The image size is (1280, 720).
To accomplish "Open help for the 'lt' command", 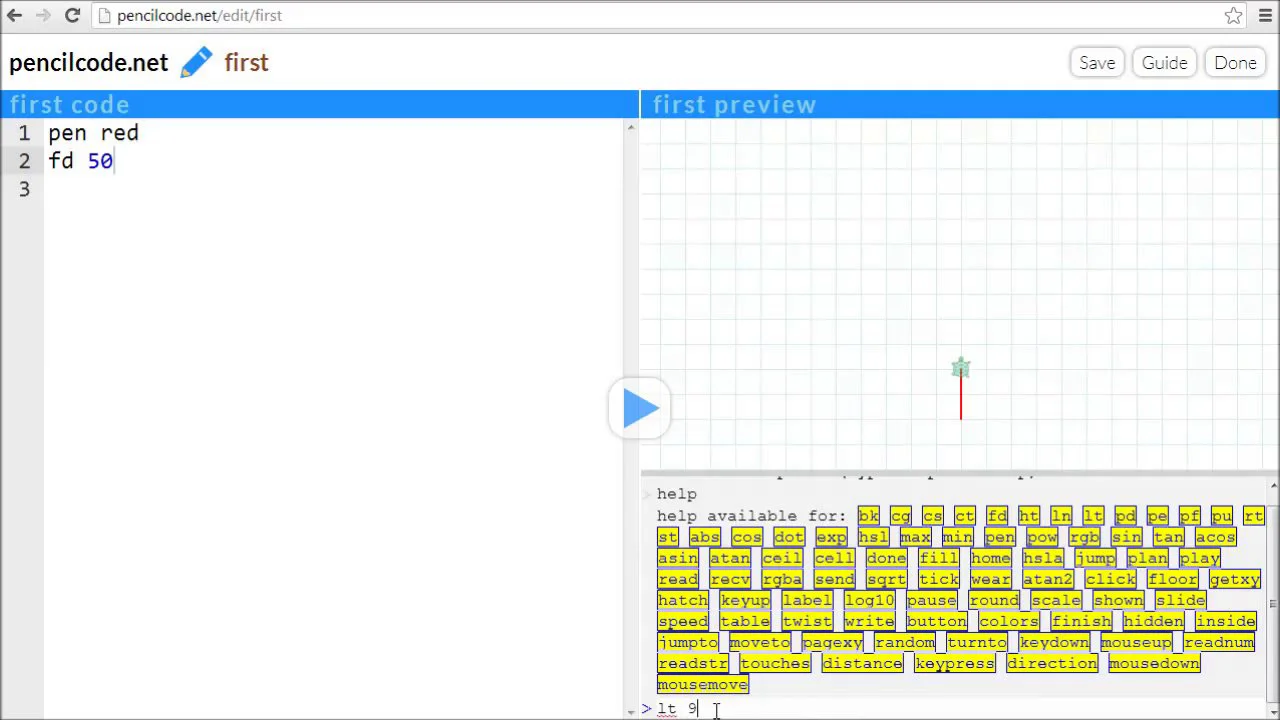I will [1093, 516].
